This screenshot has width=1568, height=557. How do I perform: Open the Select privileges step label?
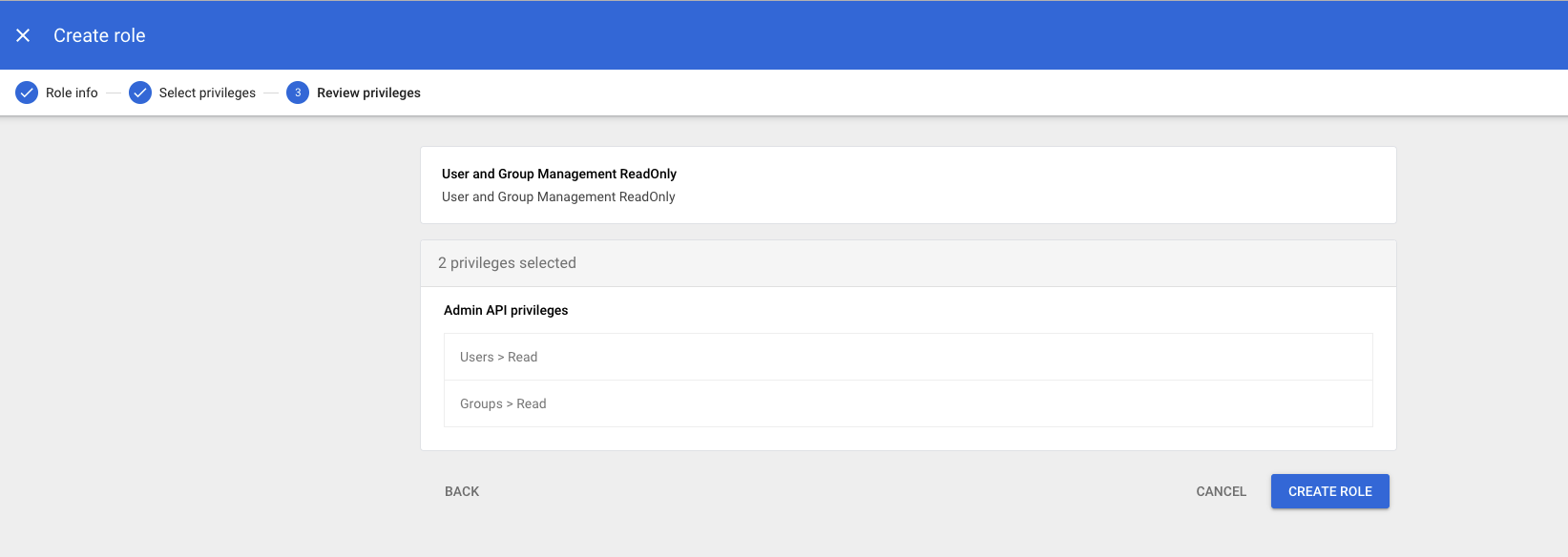click(207, 93)
